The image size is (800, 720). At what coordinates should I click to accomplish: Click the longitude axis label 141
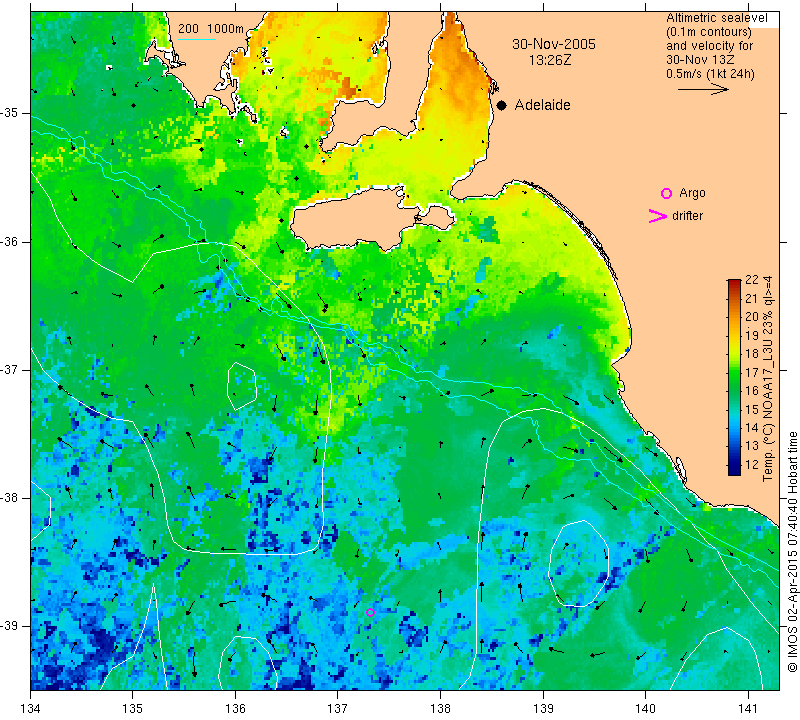(x=748, y=709)
